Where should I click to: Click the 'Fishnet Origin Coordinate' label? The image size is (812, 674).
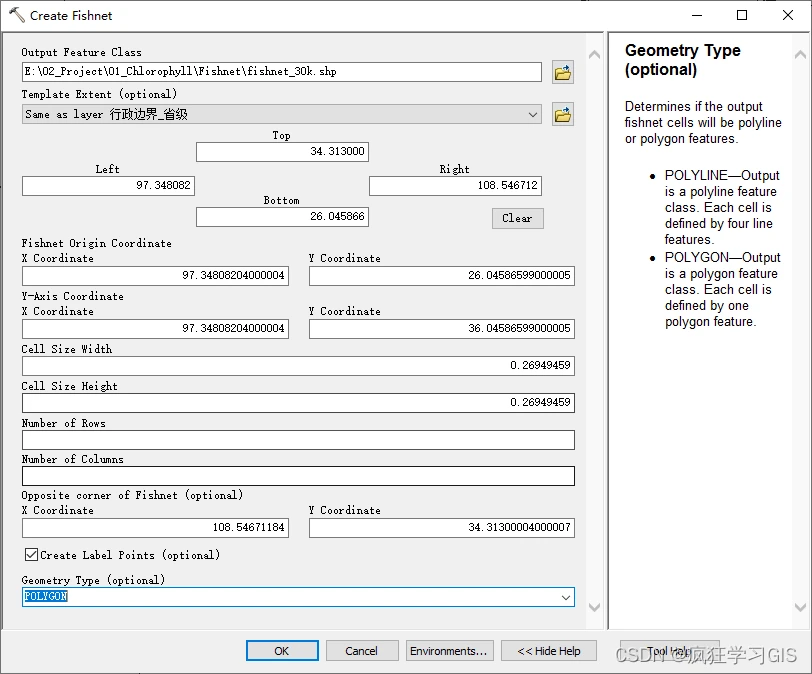[97, 243]
